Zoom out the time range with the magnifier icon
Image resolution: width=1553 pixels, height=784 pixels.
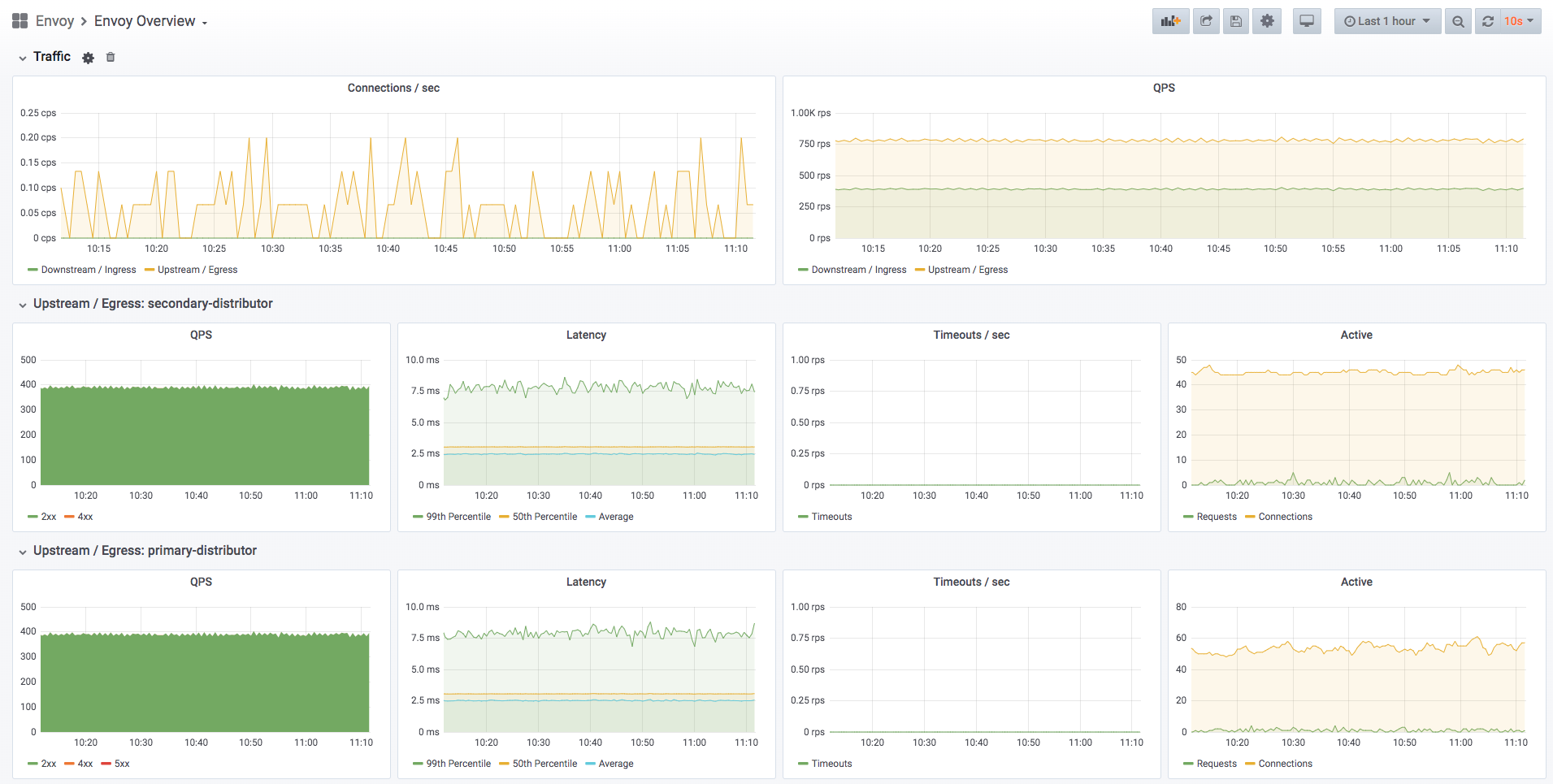(x=1458, y=21)
